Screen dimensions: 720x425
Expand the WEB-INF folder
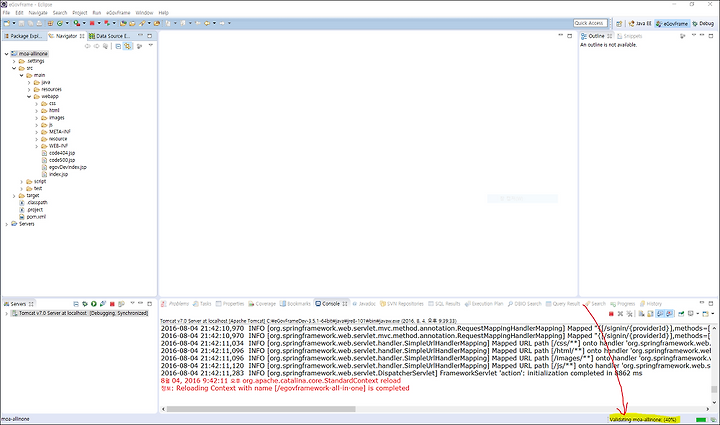(x=37, y=146)
